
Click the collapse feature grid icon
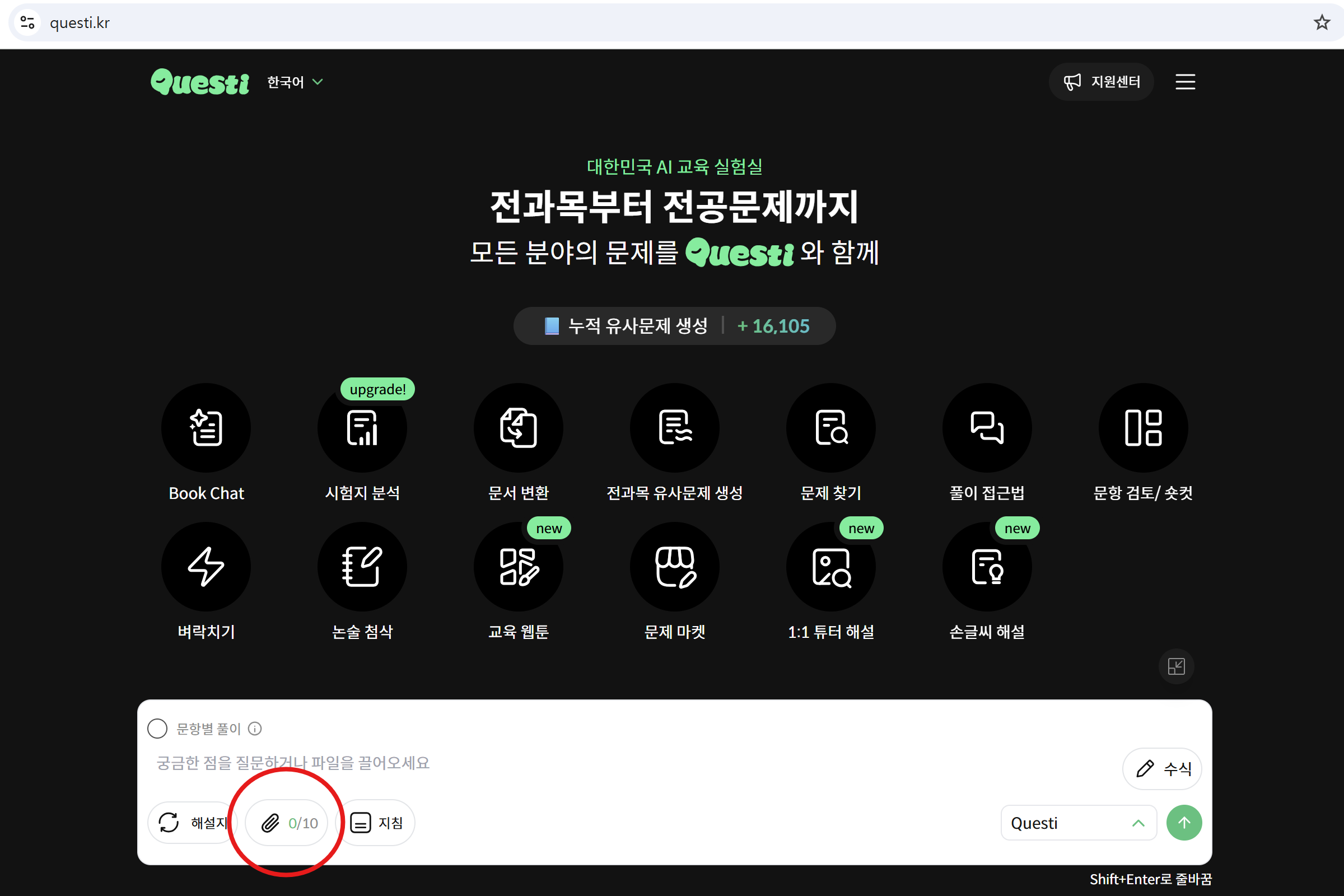click(1176, 666)
